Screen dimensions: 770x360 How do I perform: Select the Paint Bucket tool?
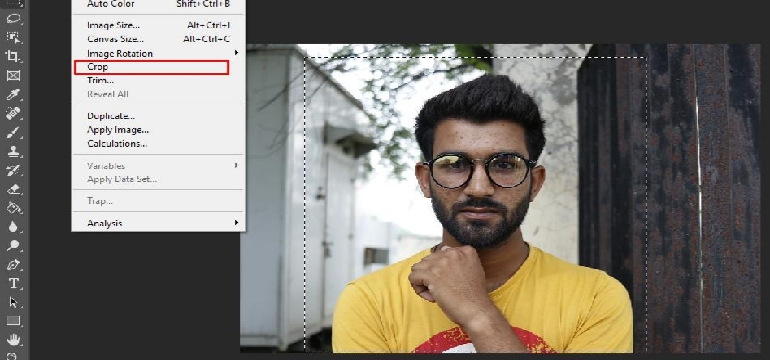(x=14, y=208)
